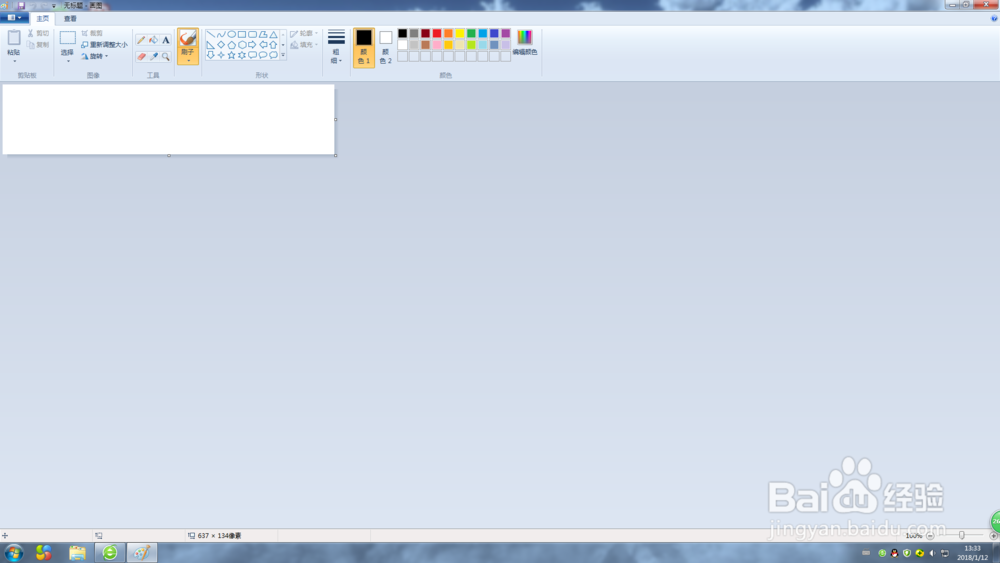Click the Copy (复制) button
1000x563 pixels.
[x=38, y=45]
